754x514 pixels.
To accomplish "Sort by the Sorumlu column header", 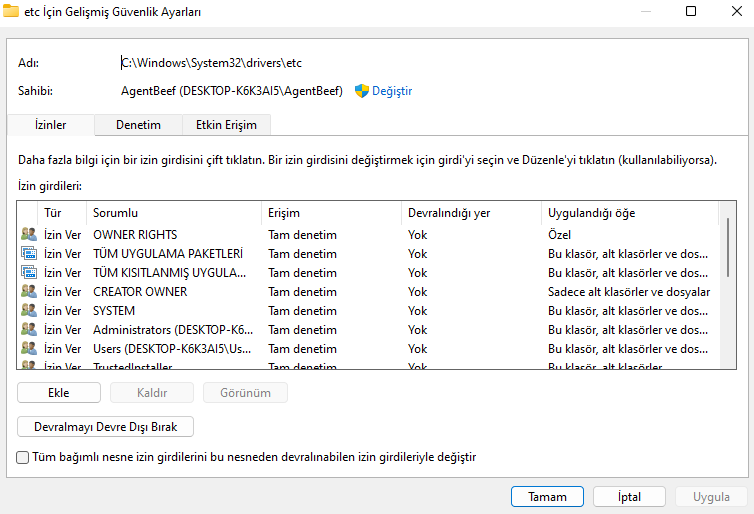I will tap(174, 213).
